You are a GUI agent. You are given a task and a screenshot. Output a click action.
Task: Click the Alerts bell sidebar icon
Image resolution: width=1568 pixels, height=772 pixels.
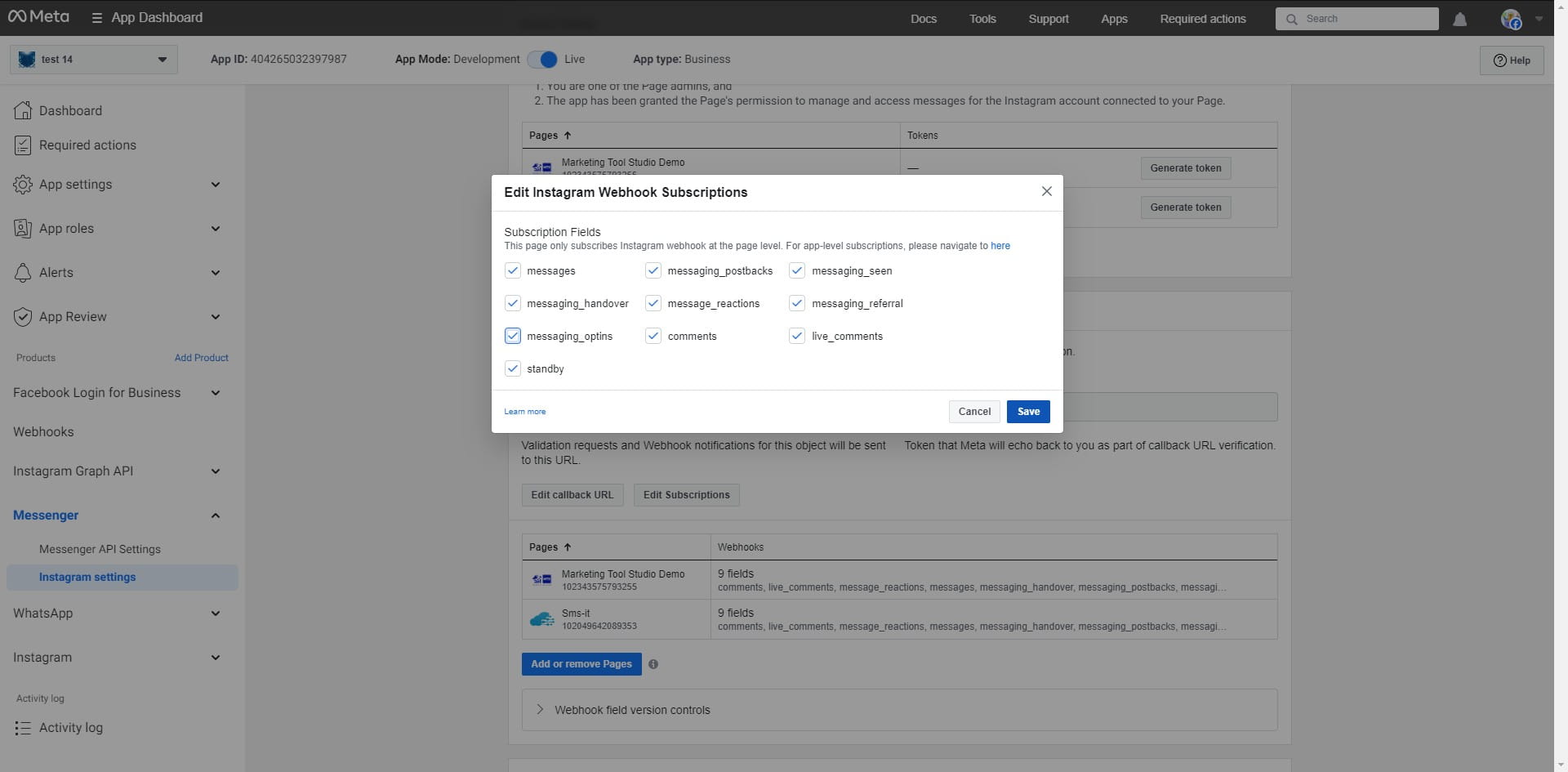point(23,273)
